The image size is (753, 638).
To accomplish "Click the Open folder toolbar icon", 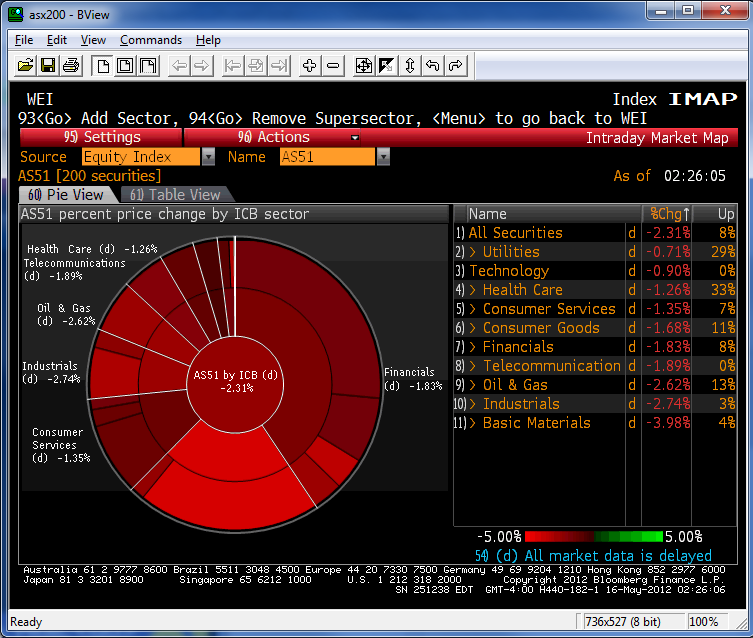I will point(26,66).
